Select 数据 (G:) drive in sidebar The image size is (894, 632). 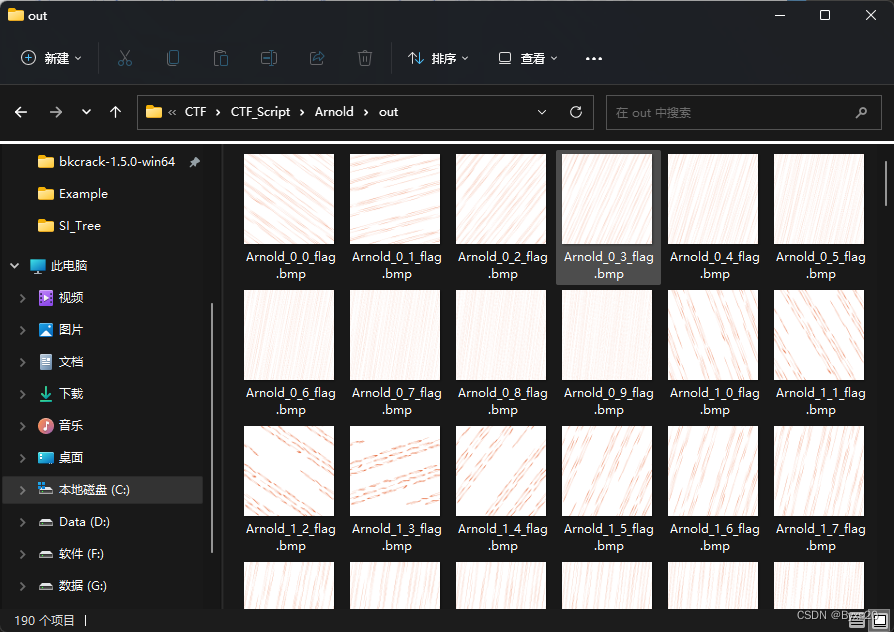pyautogui.click(x=72, y=586)
